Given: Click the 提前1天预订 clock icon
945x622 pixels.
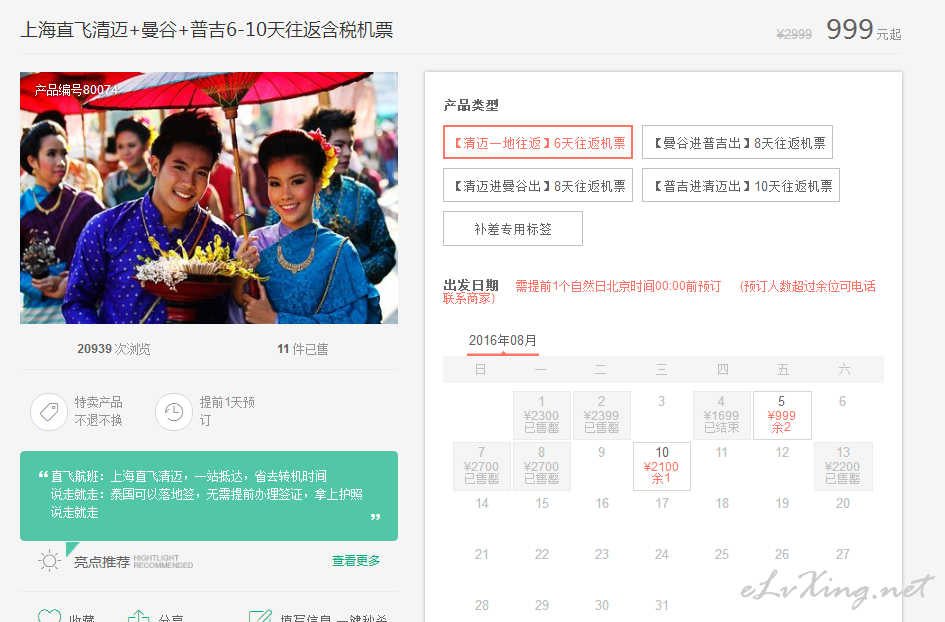Looking at the screenshot, I should 174,412.
